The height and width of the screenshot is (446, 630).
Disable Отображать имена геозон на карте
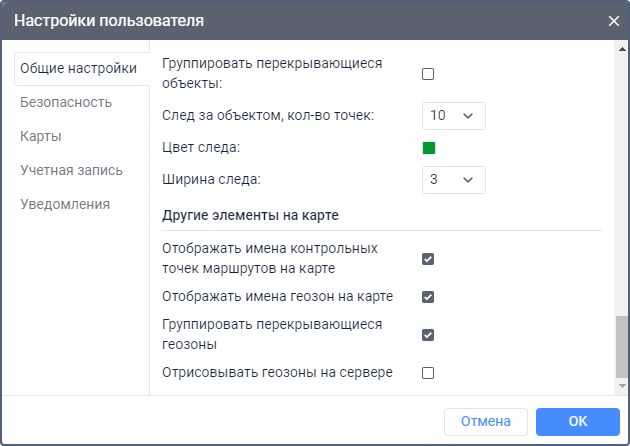coord(428,297)
